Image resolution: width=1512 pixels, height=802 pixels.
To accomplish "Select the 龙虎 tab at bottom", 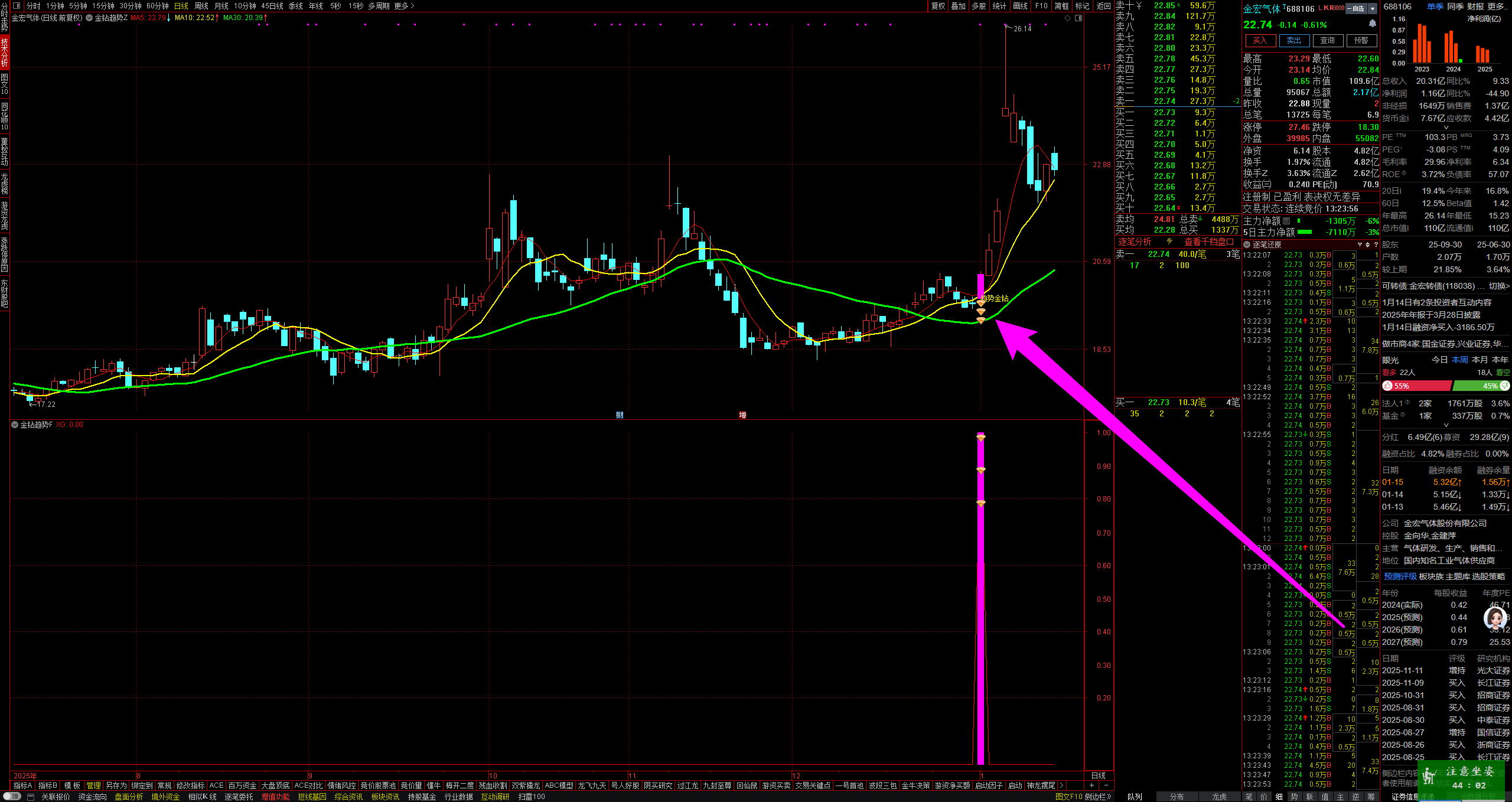I will 1219,797.
